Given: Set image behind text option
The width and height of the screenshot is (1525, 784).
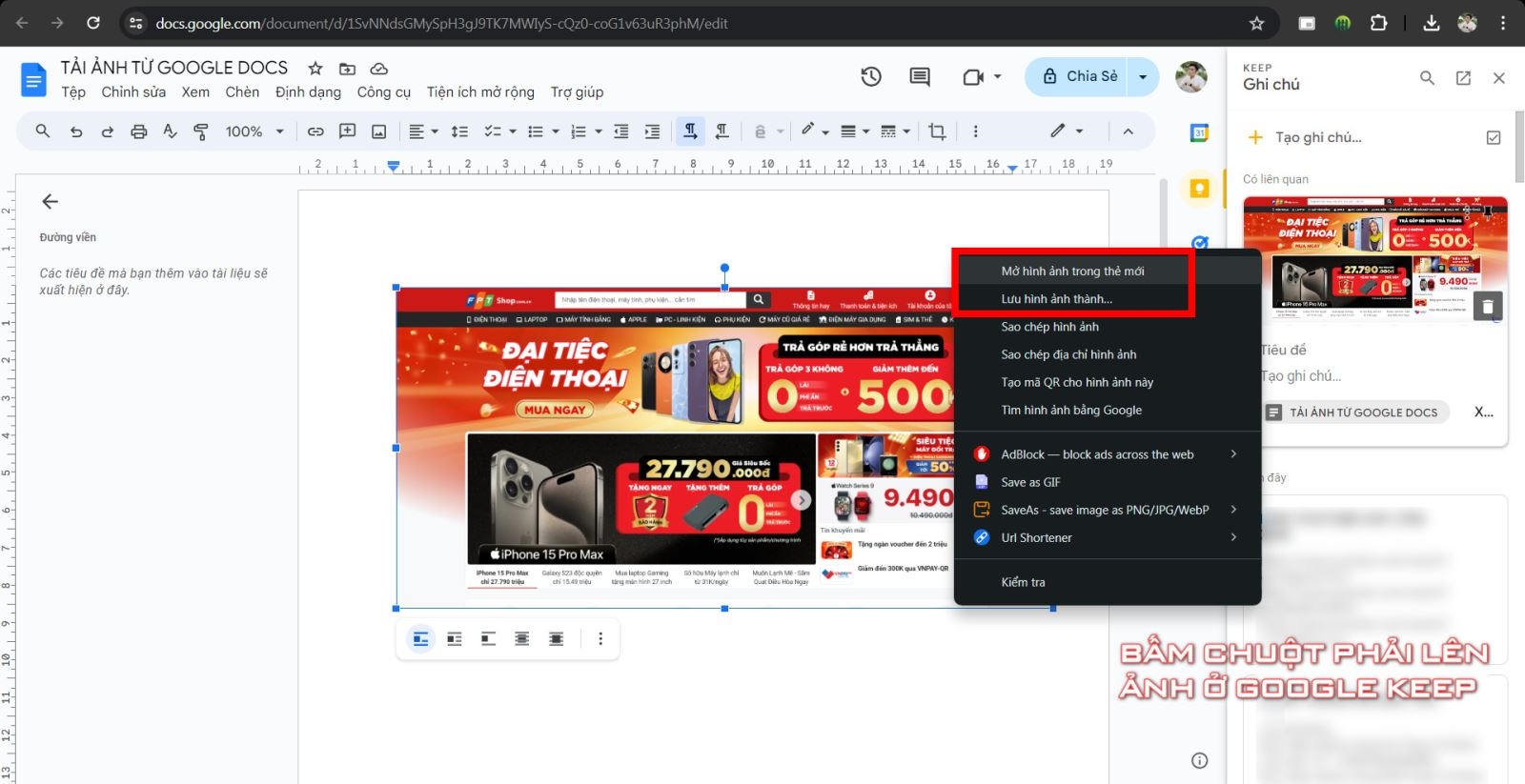Looking at the screenshot, I should click(522, 639).
